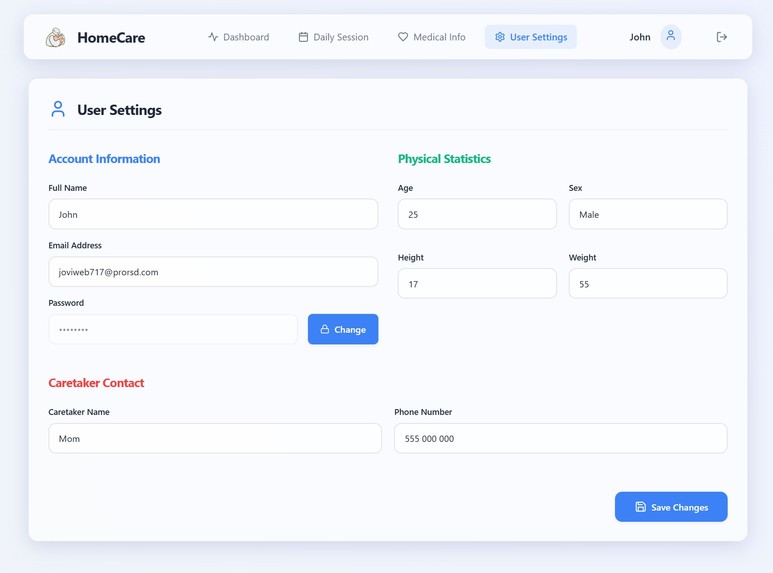The image size is (773, 573).
Task: Click the Password field
Action: 173,329
